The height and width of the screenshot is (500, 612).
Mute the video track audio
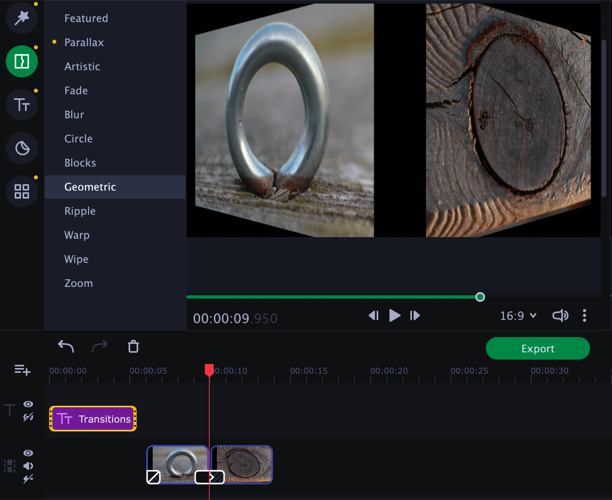click(x=28, y=466)
